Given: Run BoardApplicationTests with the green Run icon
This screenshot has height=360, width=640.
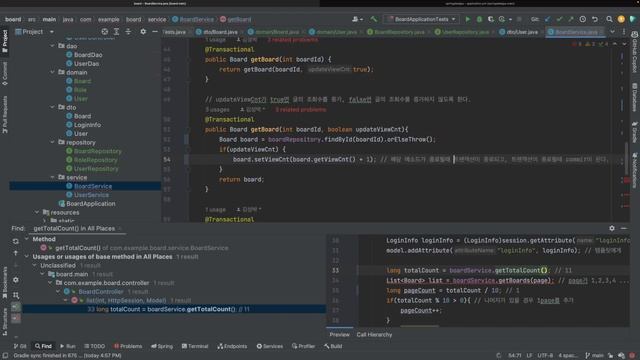Looking at the screenshot, I should (x=468, y=19).
